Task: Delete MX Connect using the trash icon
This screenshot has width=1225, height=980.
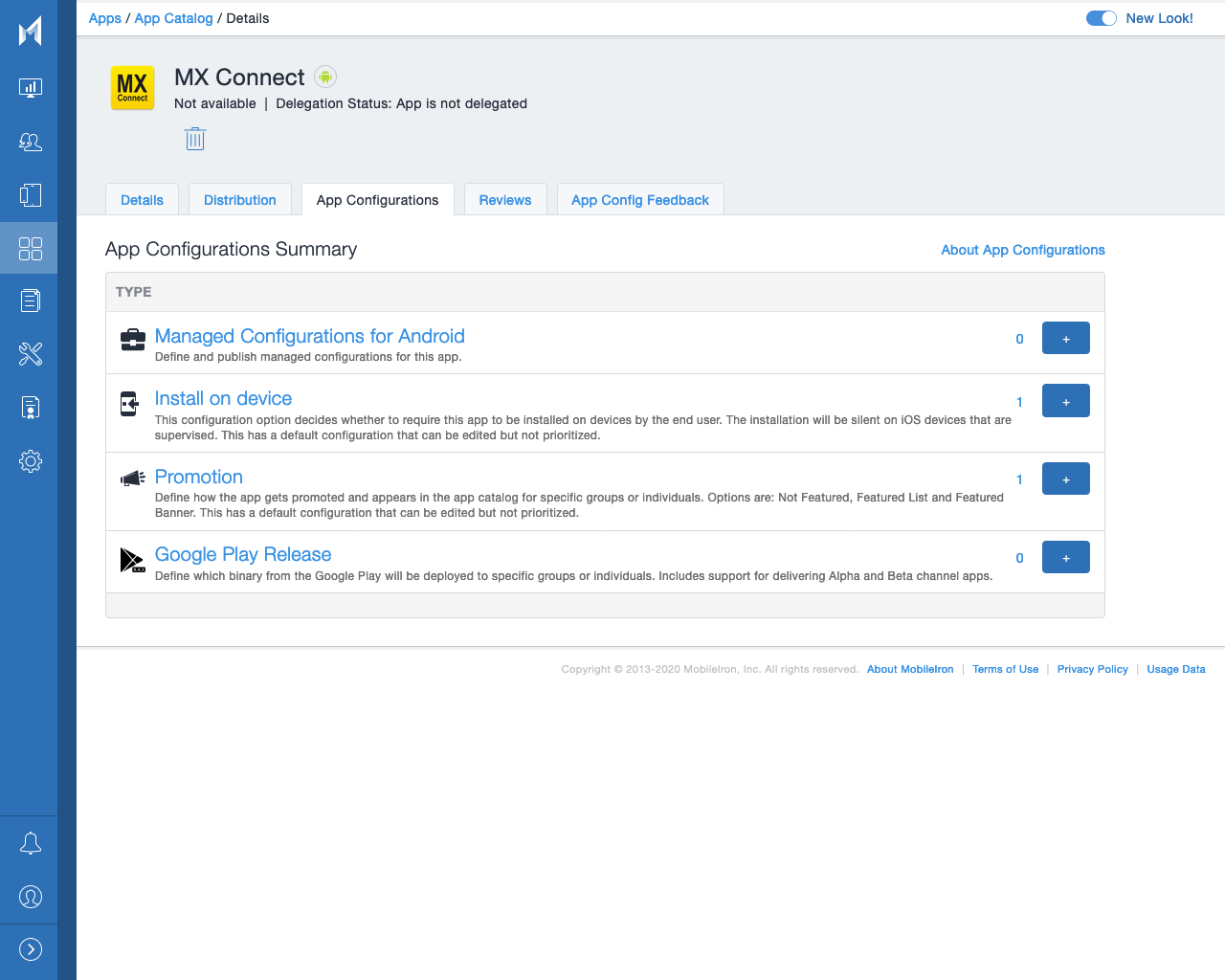Action: [195, 138]
